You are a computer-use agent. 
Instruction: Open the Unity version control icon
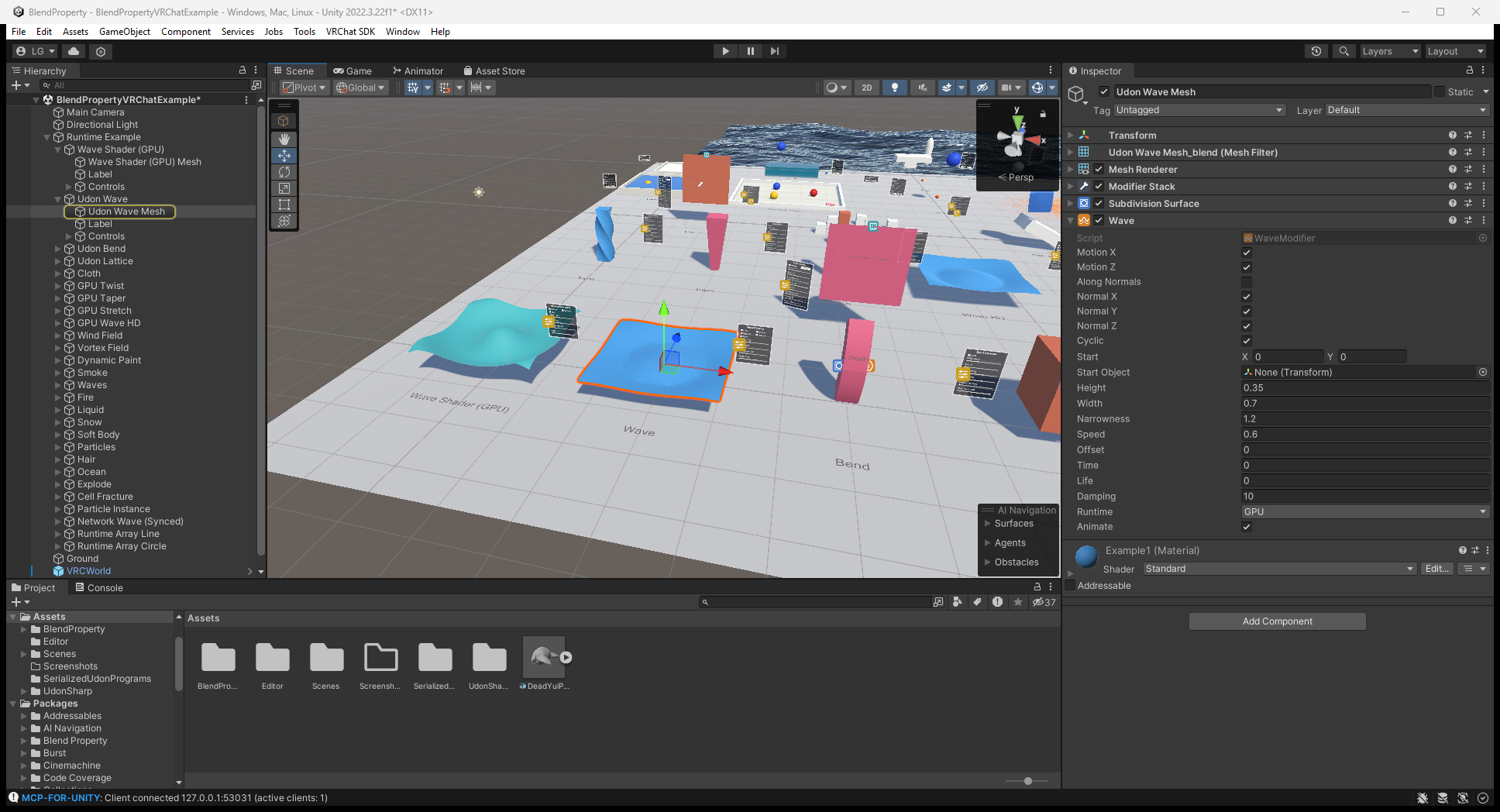(x=101, y=51)
